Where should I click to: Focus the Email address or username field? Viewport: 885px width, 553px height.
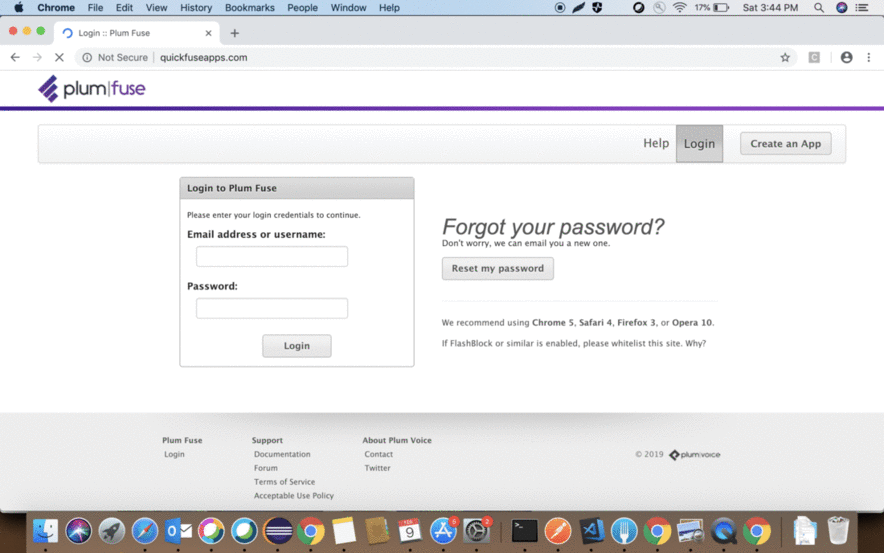click(272, 256)
